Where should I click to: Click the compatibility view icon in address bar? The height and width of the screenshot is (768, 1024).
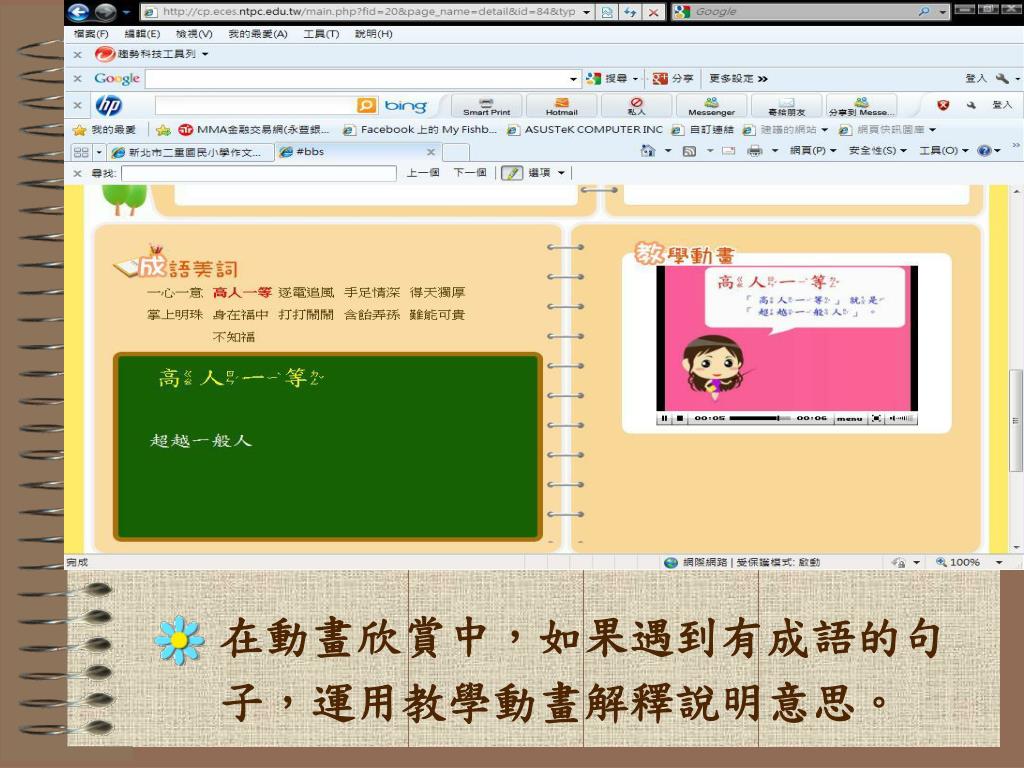click(x=607, y=12)
